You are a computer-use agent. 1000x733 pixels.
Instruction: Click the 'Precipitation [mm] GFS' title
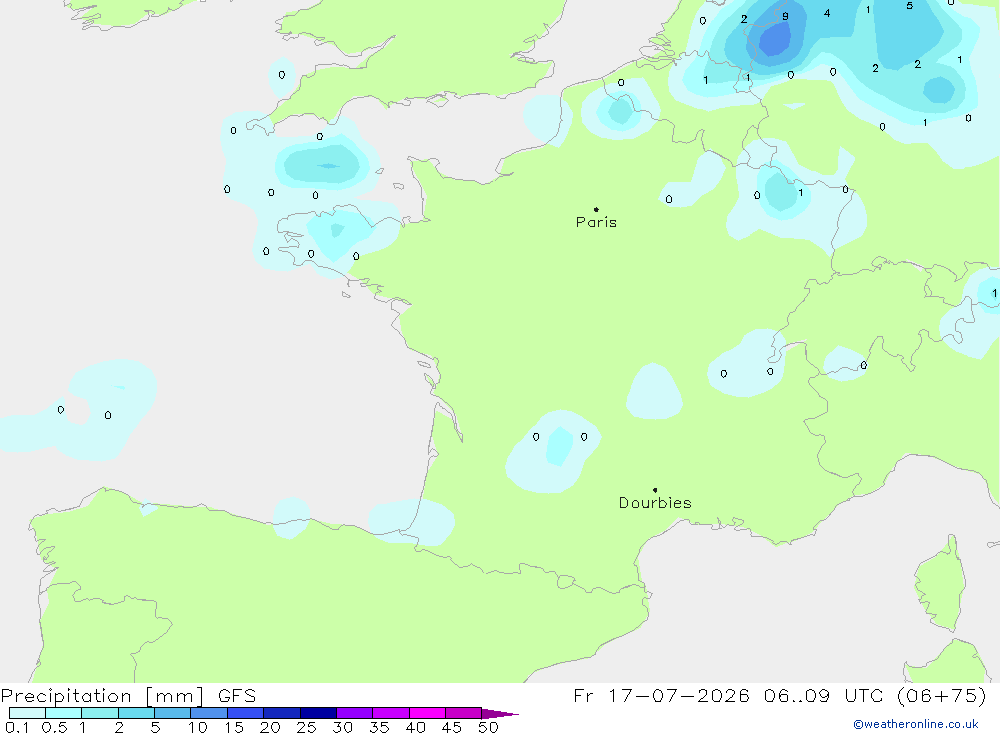pos(128,695)
